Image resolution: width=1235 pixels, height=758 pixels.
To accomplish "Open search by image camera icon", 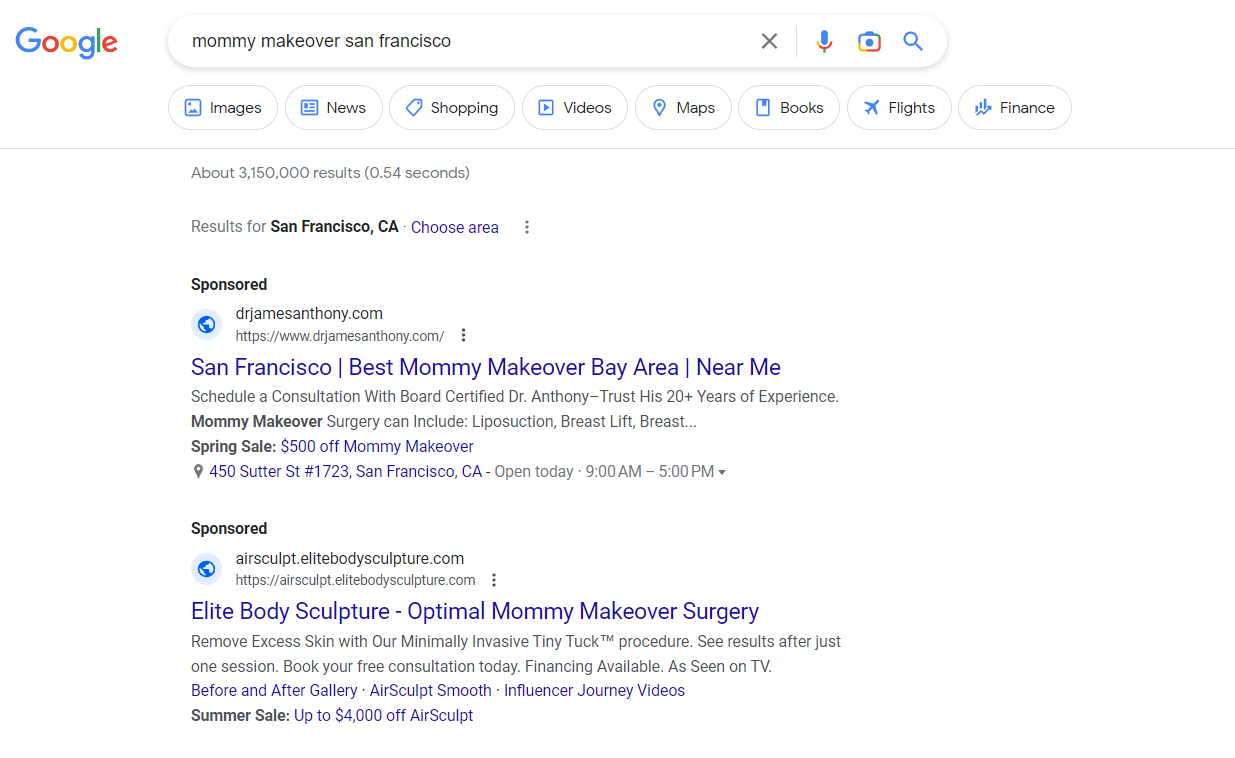I will coord(869,41).
